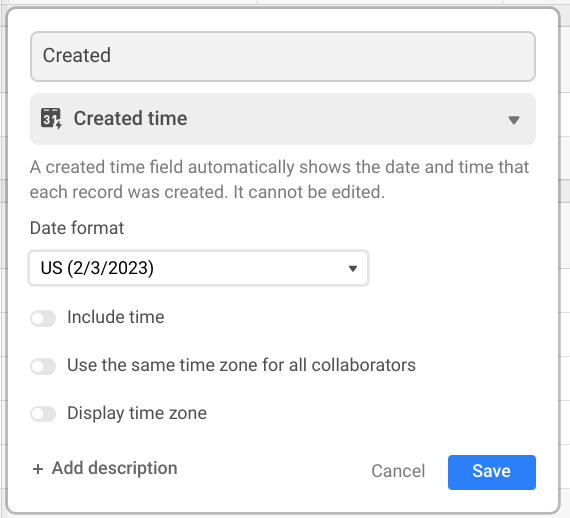Click the Date format caret arrow

pos(353,269)
